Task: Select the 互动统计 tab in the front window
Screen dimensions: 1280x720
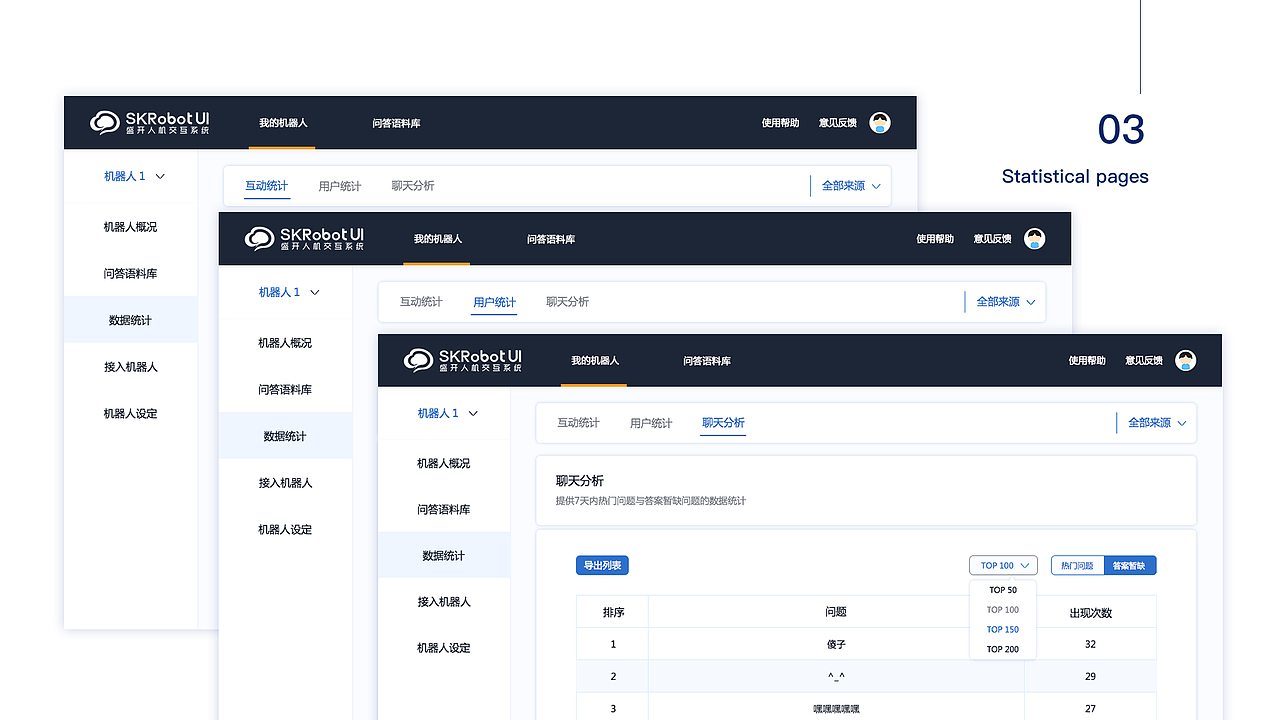Action: (x=578, y=423)
